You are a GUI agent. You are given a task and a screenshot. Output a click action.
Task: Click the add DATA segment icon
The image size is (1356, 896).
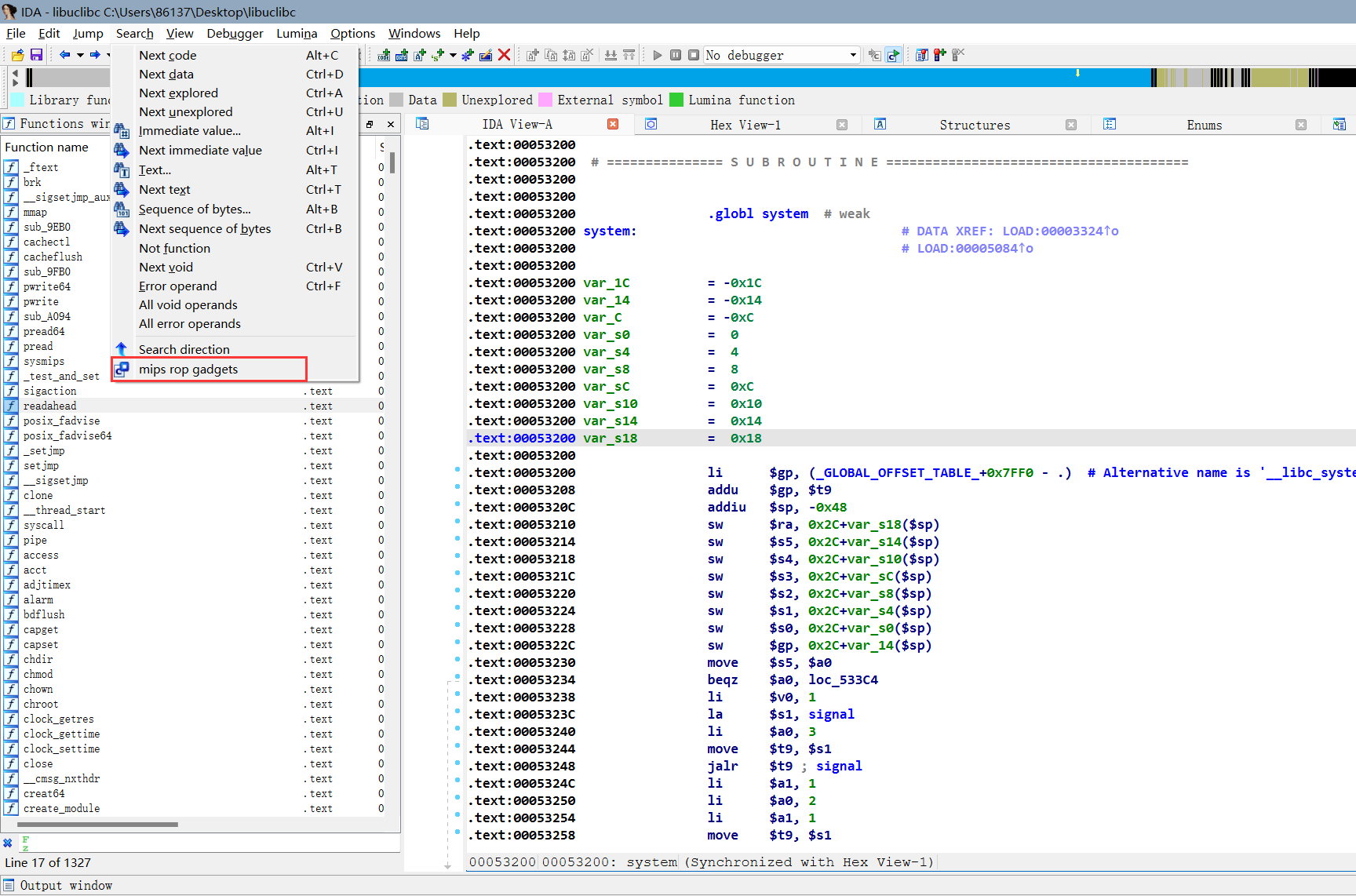pyautogui.click(x=402, y=55)
